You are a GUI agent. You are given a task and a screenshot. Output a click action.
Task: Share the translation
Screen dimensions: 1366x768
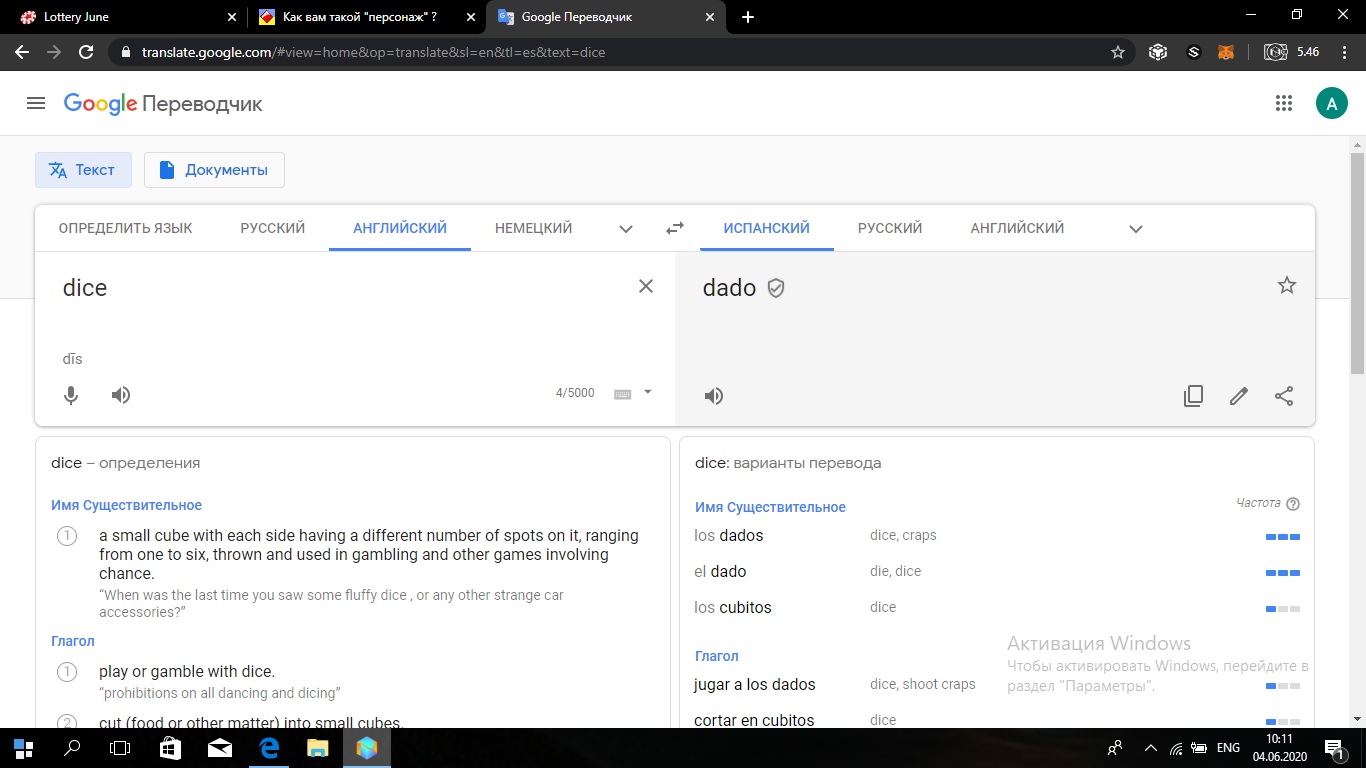pos(1285,396)
